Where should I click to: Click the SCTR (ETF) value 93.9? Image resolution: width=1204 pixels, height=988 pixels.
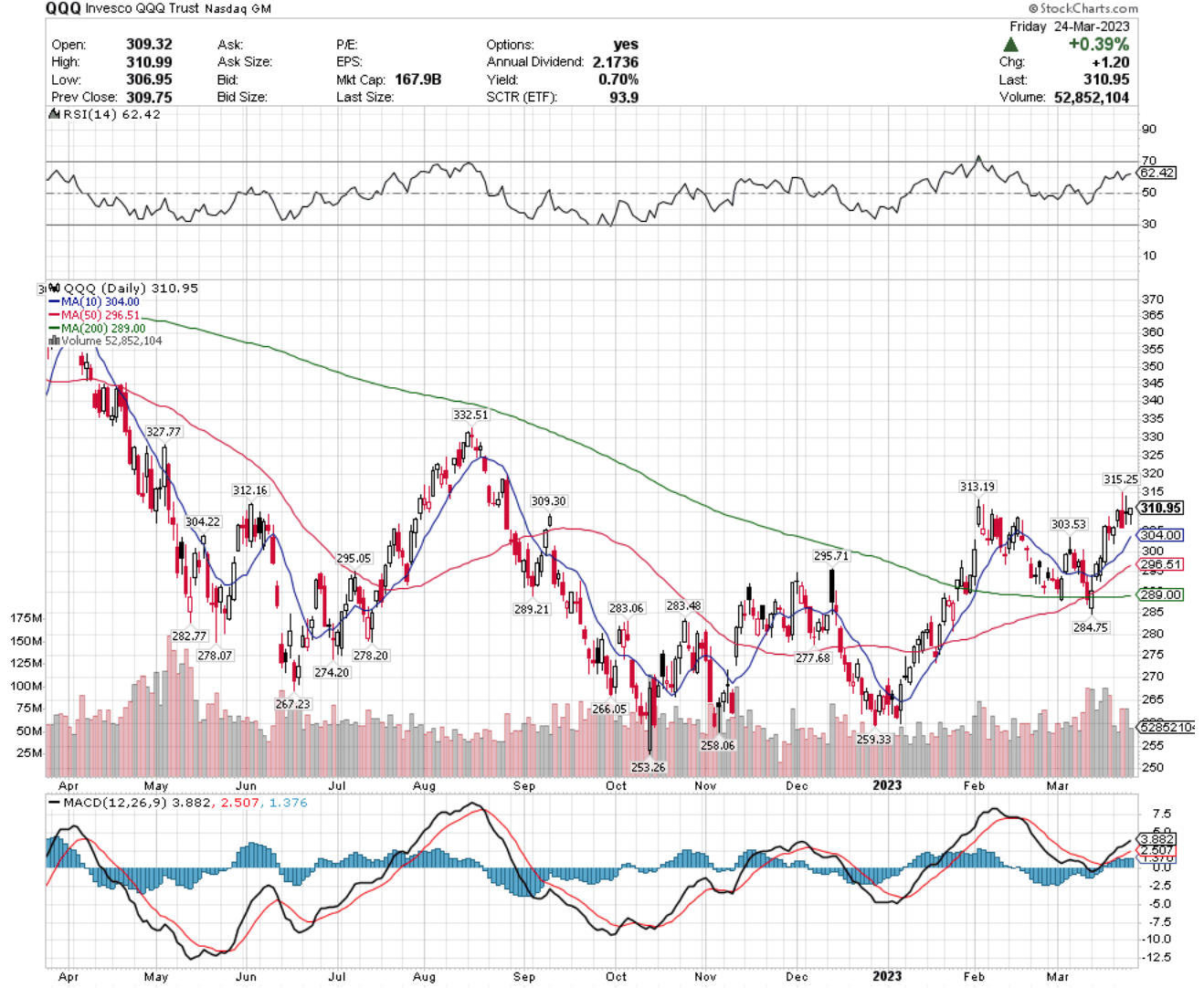(624, 97)
